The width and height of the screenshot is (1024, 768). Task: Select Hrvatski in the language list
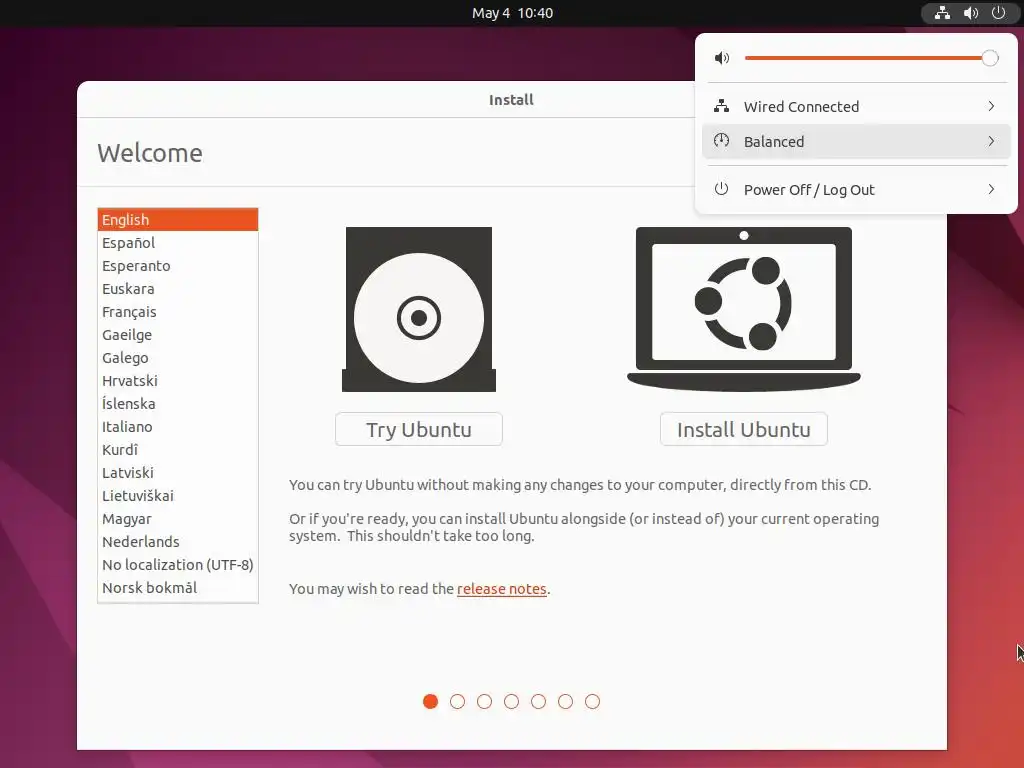pyautogui.click(x=178, y=381)
